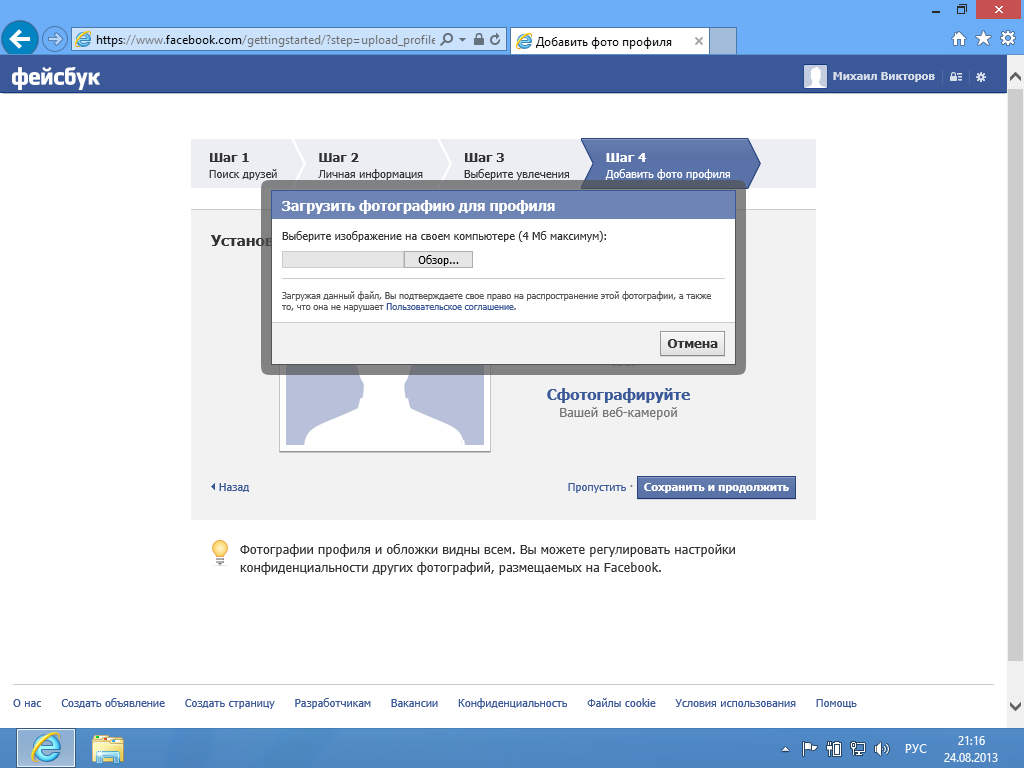
Task: Close the Internet Explorer window
Action: pyautogui.click(x=999, y=10)
